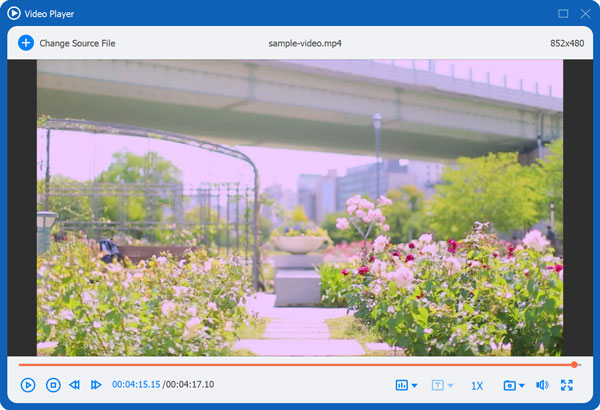Screen dimensions: 600x410
Task: Click the rewind button
Action: (x=75, y=385)
